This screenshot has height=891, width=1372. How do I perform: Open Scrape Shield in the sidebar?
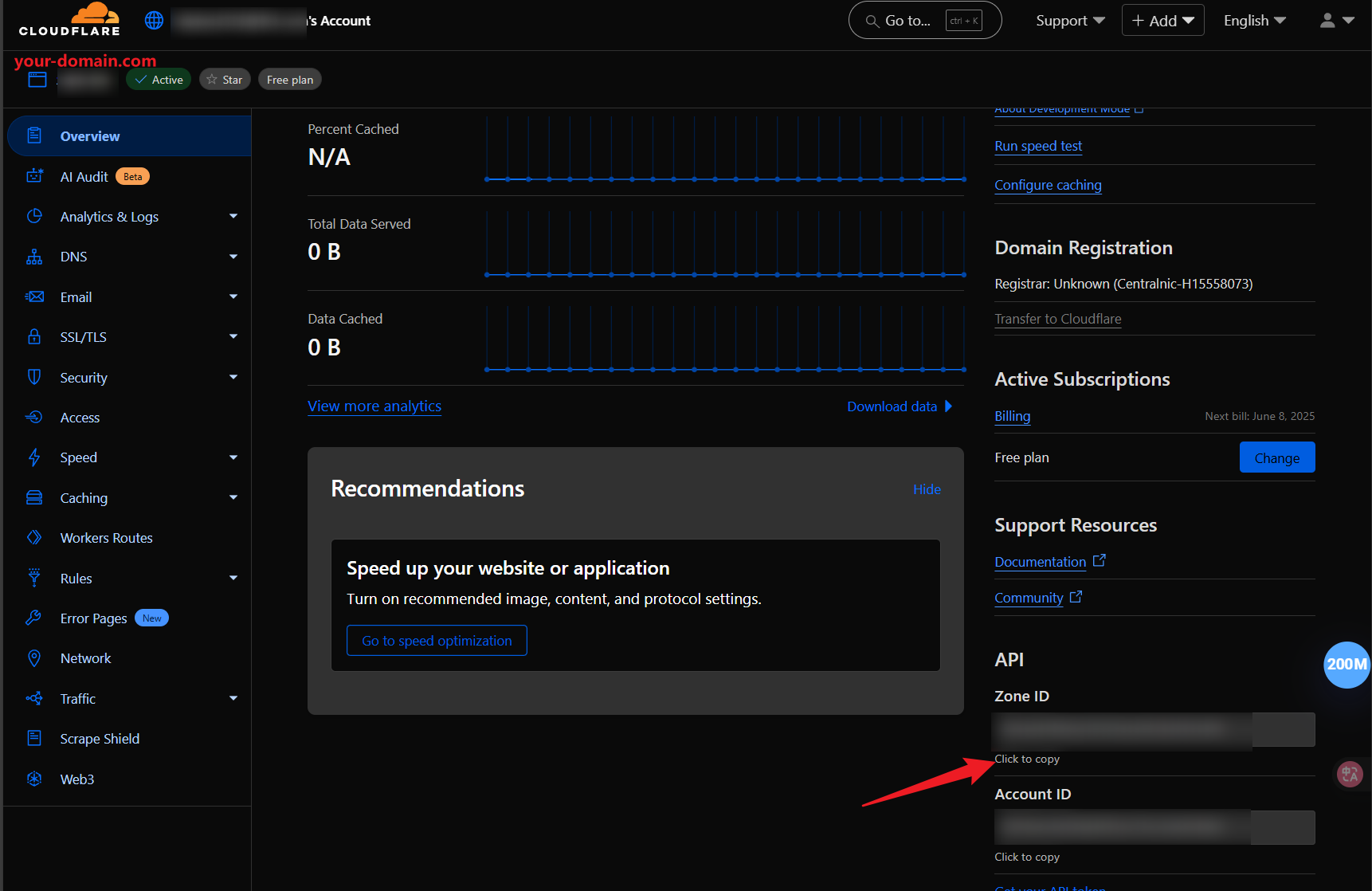click(x=129, y=738)
